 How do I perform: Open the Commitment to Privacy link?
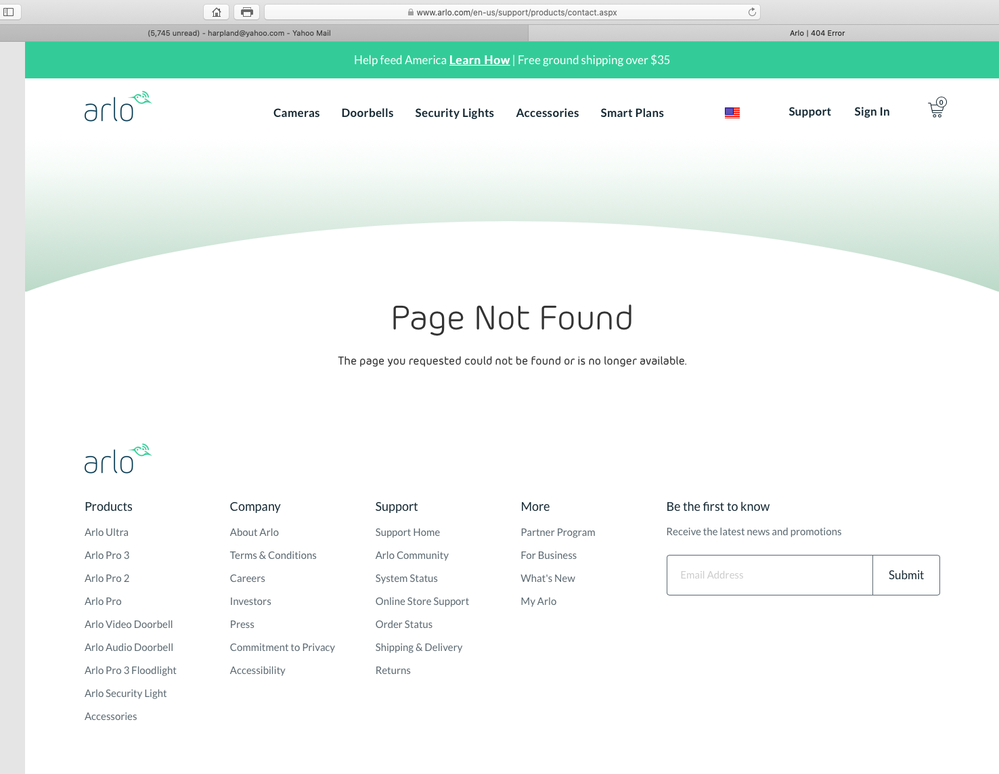282,647
